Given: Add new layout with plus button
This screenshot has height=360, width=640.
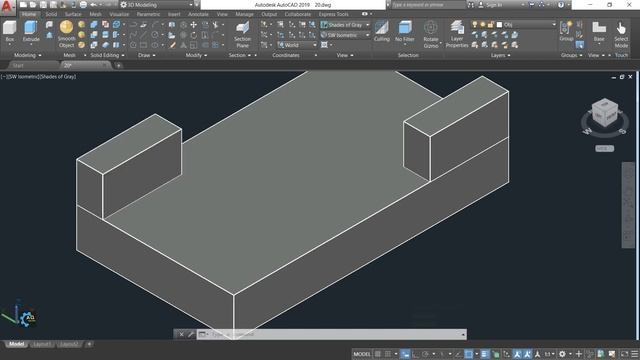Looking at the screenshot, I should point(89,344).
